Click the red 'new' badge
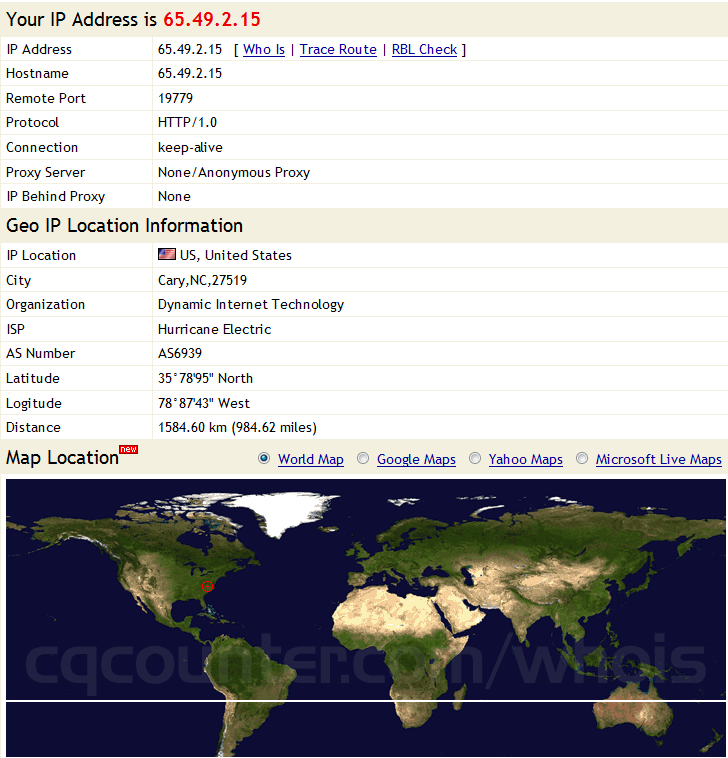728x758 pixels. pyautogui.click(x=129, y=449)
